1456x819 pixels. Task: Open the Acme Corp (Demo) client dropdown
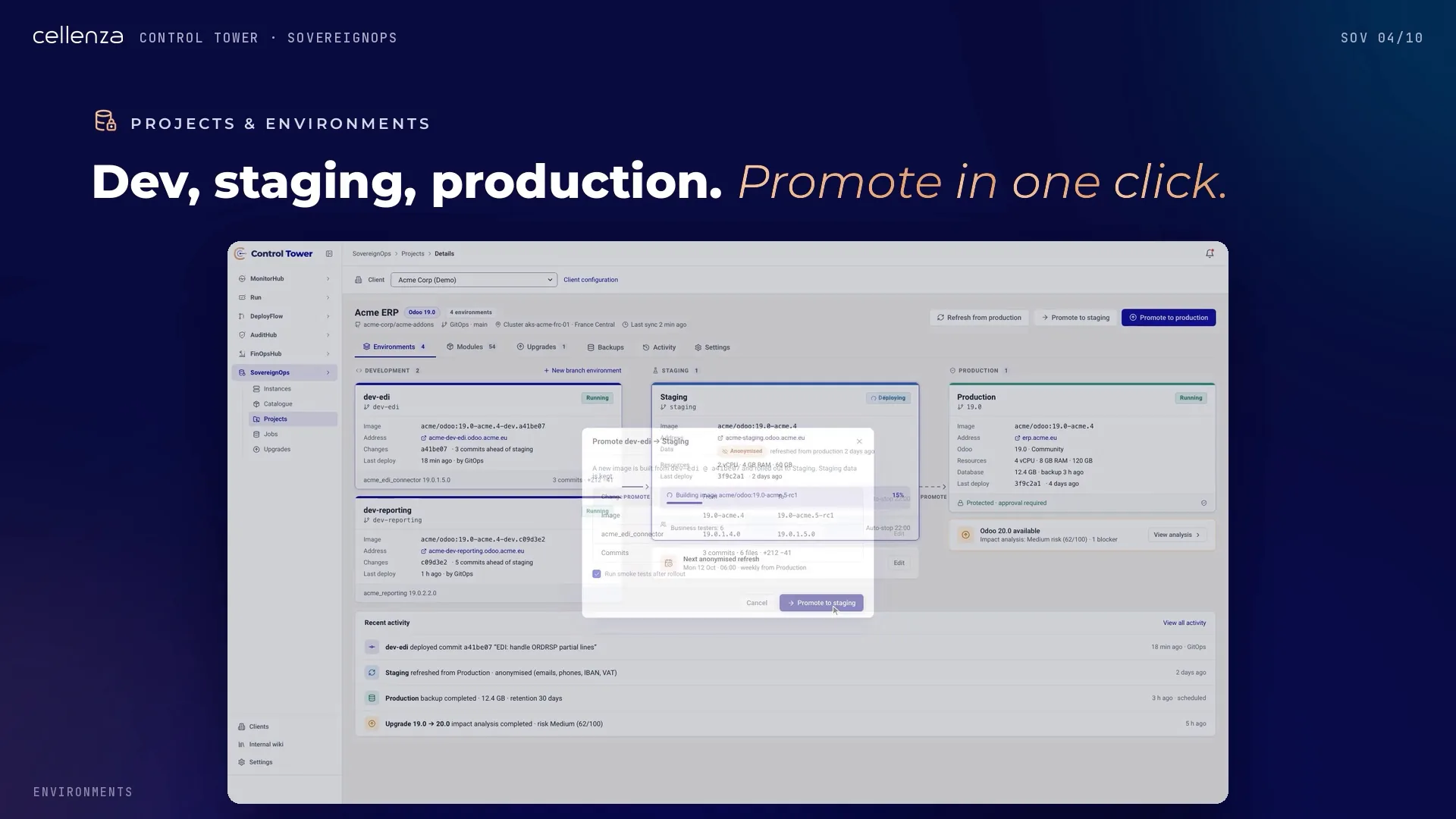tap(474, 280)
